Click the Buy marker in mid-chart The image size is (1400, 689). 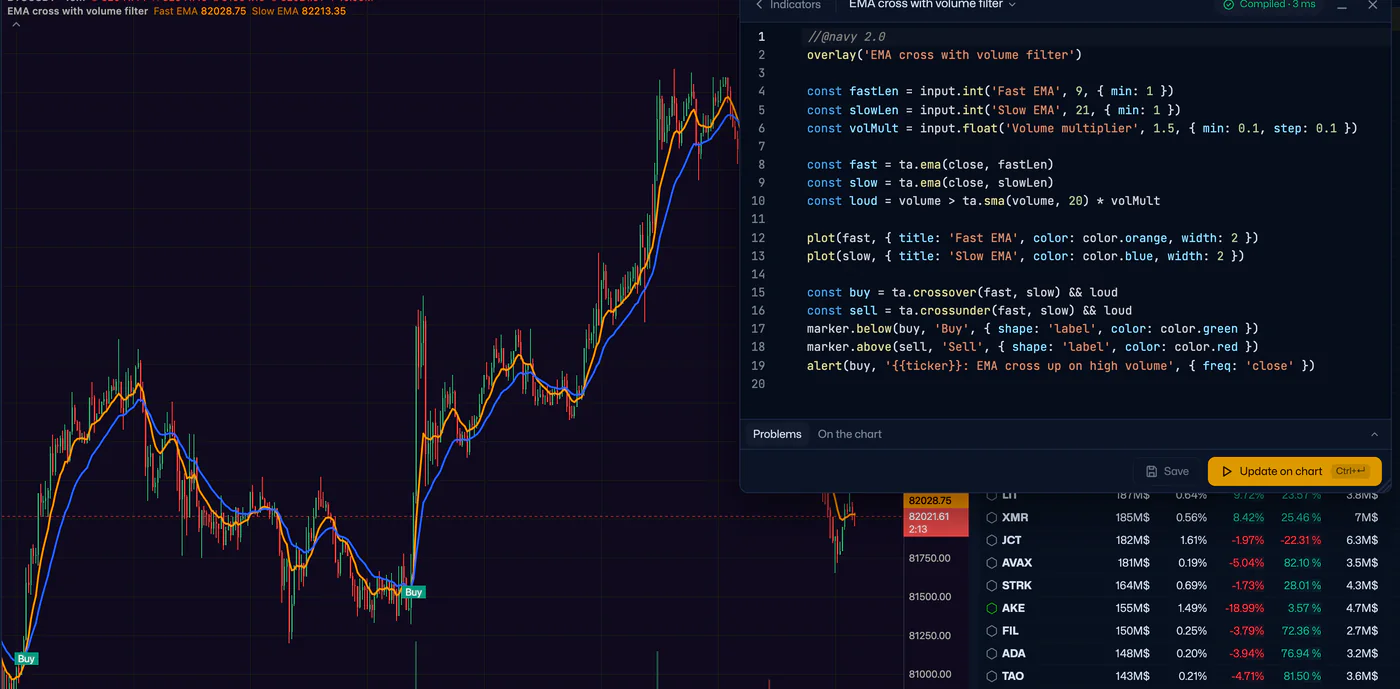tap(414, 592)
